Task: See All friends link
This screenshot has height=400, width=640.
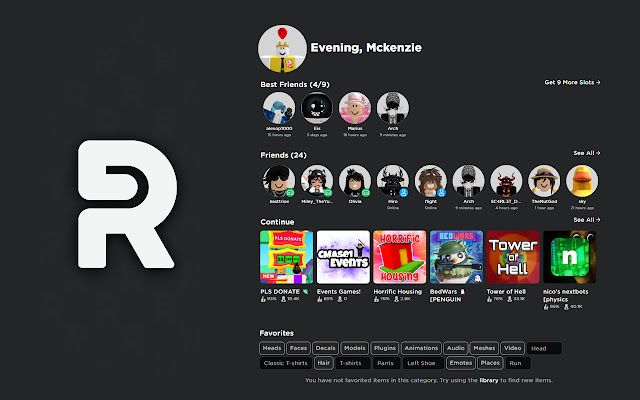Action: coord(587,153)
